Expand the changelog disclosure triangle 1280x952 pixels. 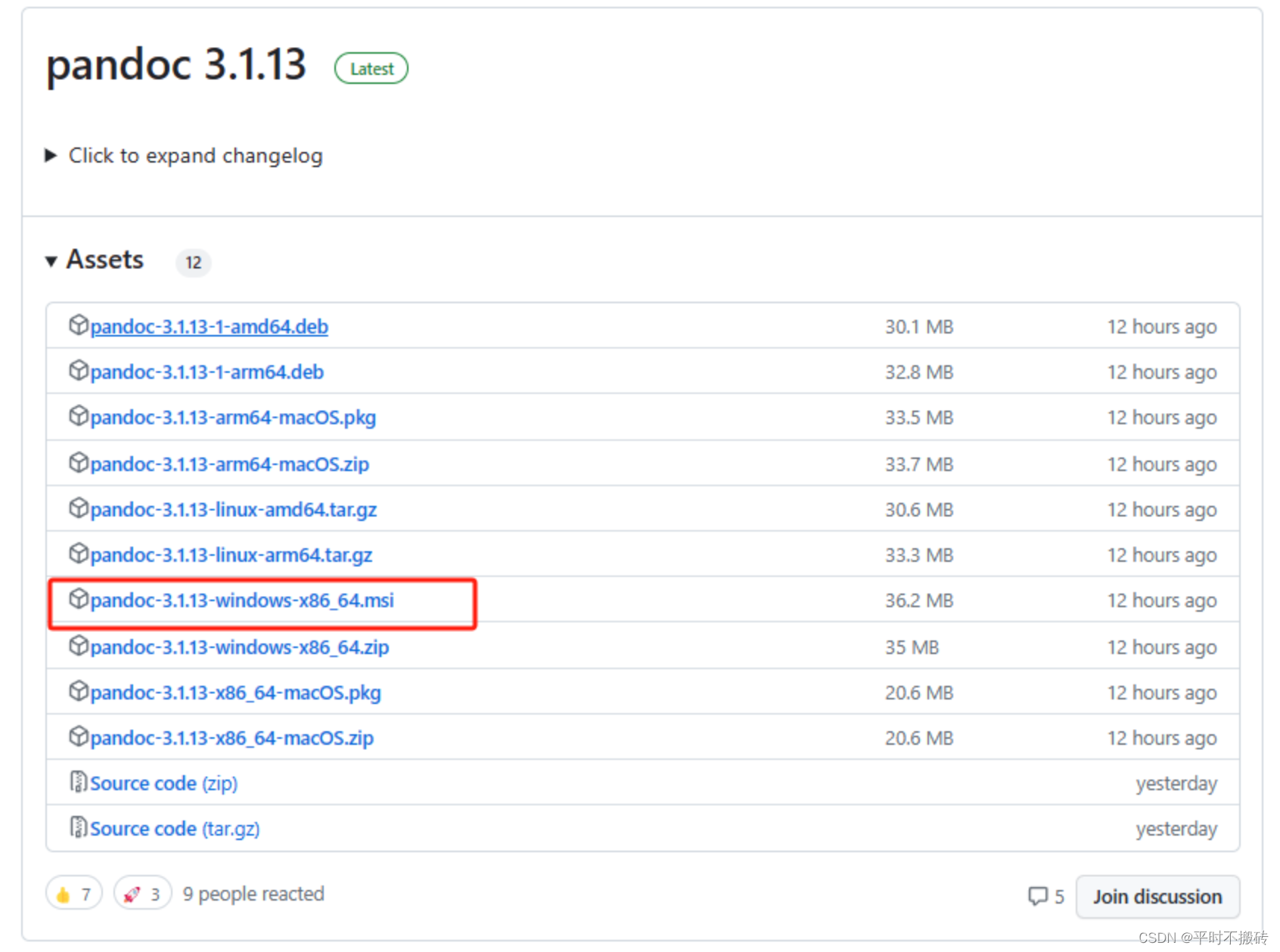point(50,156)
